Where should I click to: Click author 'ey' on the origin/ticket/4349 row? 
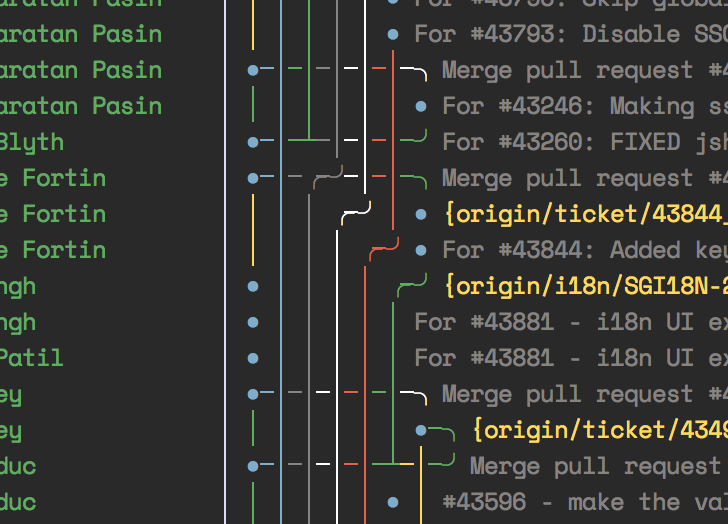(x=11, y=432)
